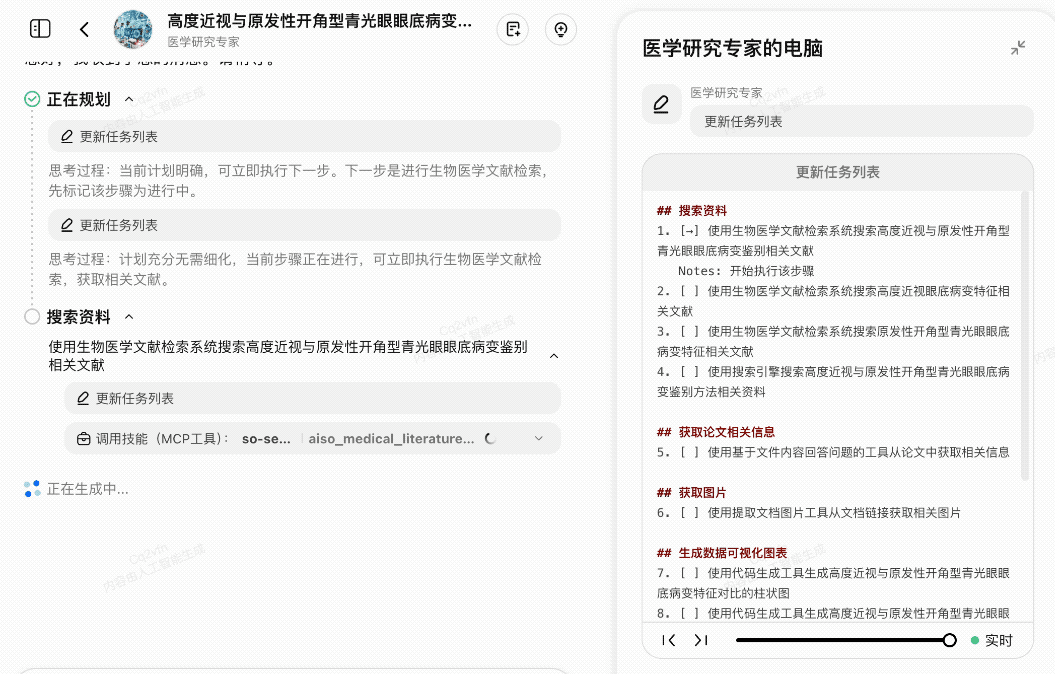The image size is (1055, 674).
Task: Click the circle status beside 搜索资料
Action: pyautogui.click(x=32, y=317)
